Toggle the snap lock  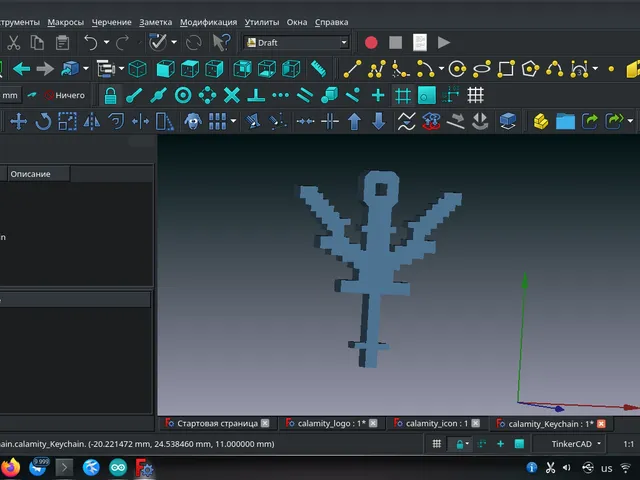point(110,96)
